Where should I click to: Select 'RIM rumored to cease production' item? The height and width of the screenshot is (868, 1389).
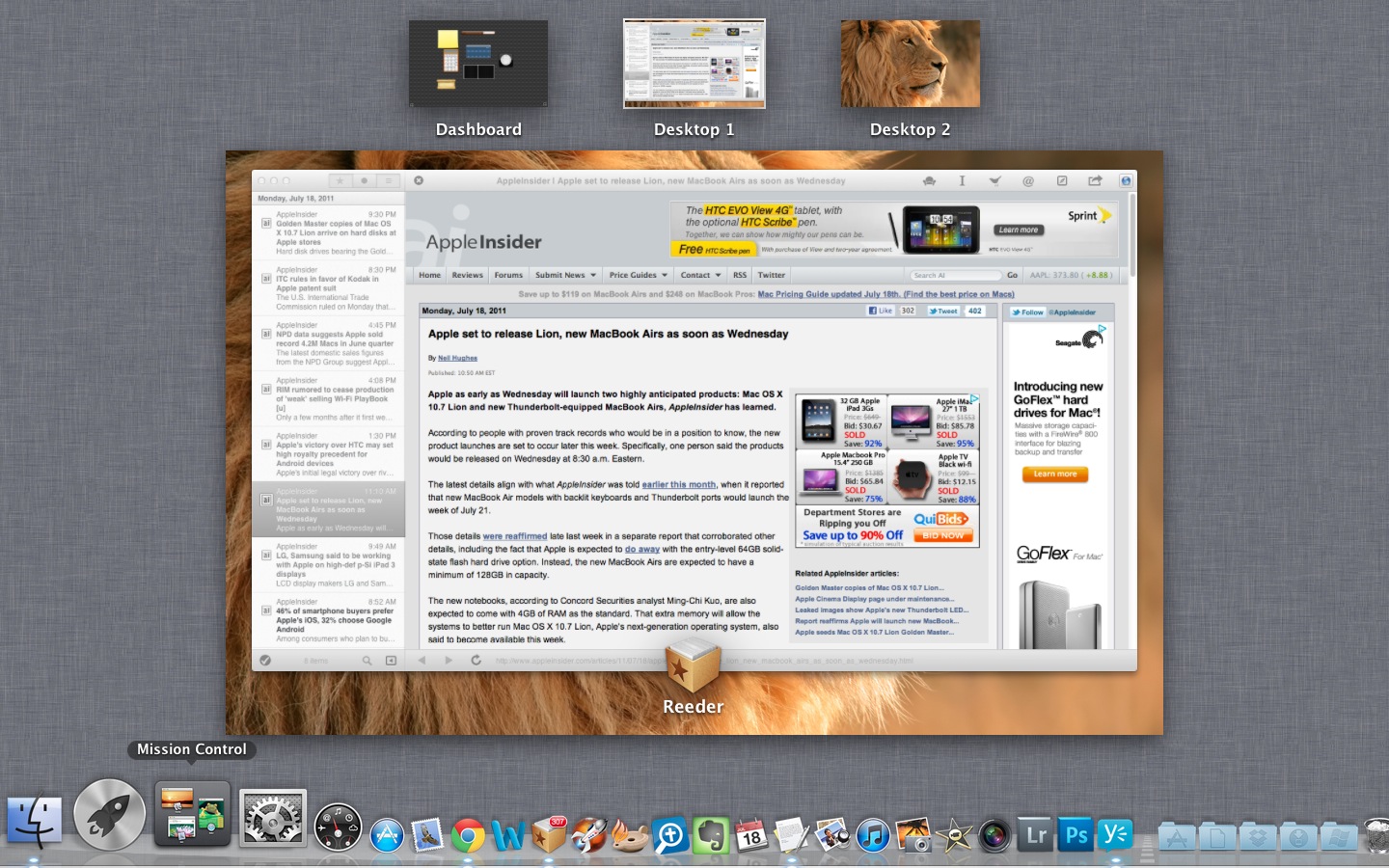329,398
